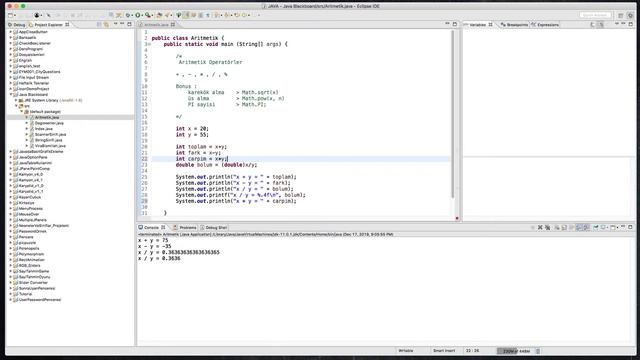The height and width of the screenshot is (360, 640).
Task: Click the Smart Insert status entry
Action: pyautogui.click(x=444, y=351)
